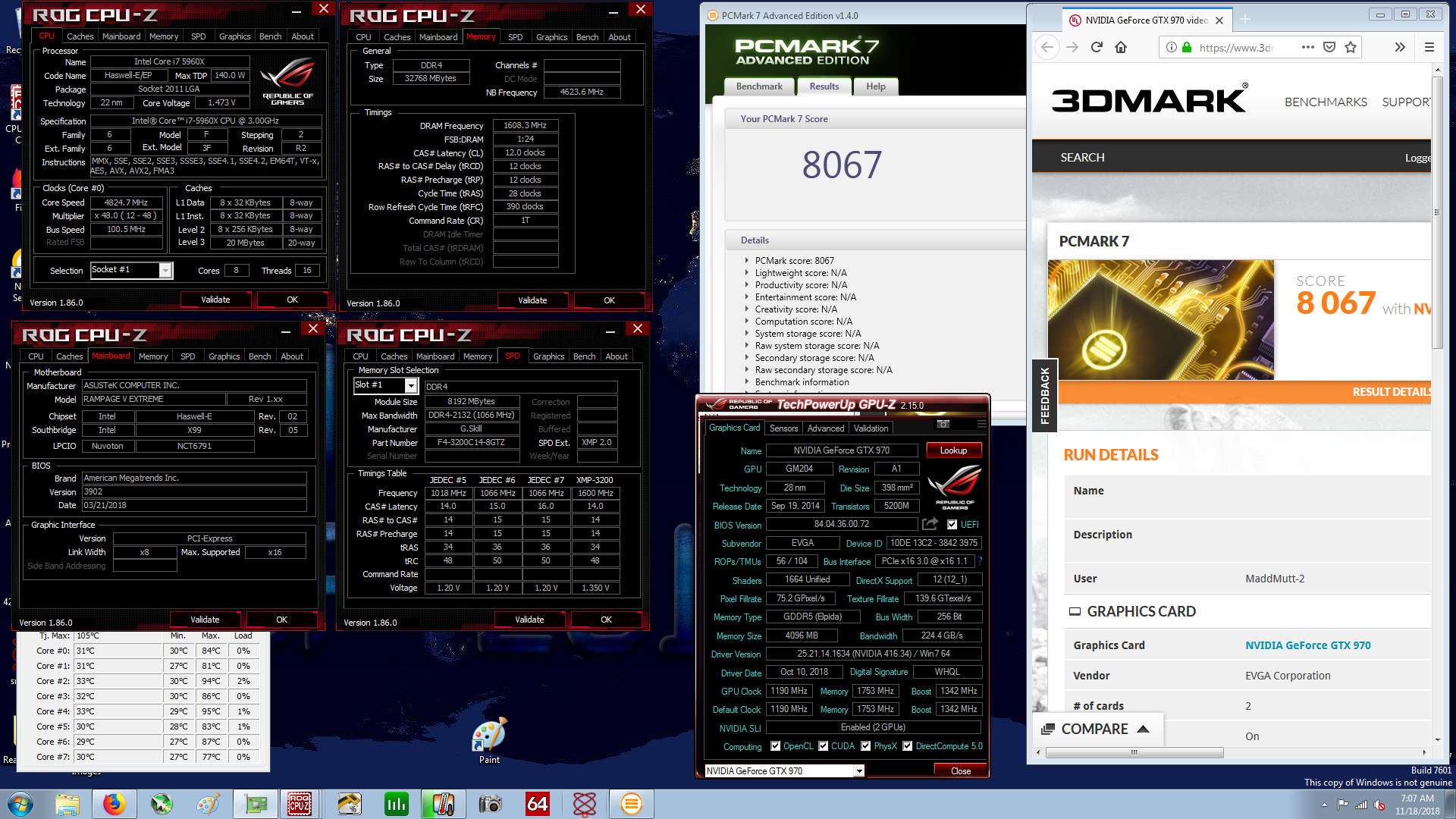The image size is (1456, 819).
Task: Click Validate in the CPU tab window
Action: click(x=215, y=300)
